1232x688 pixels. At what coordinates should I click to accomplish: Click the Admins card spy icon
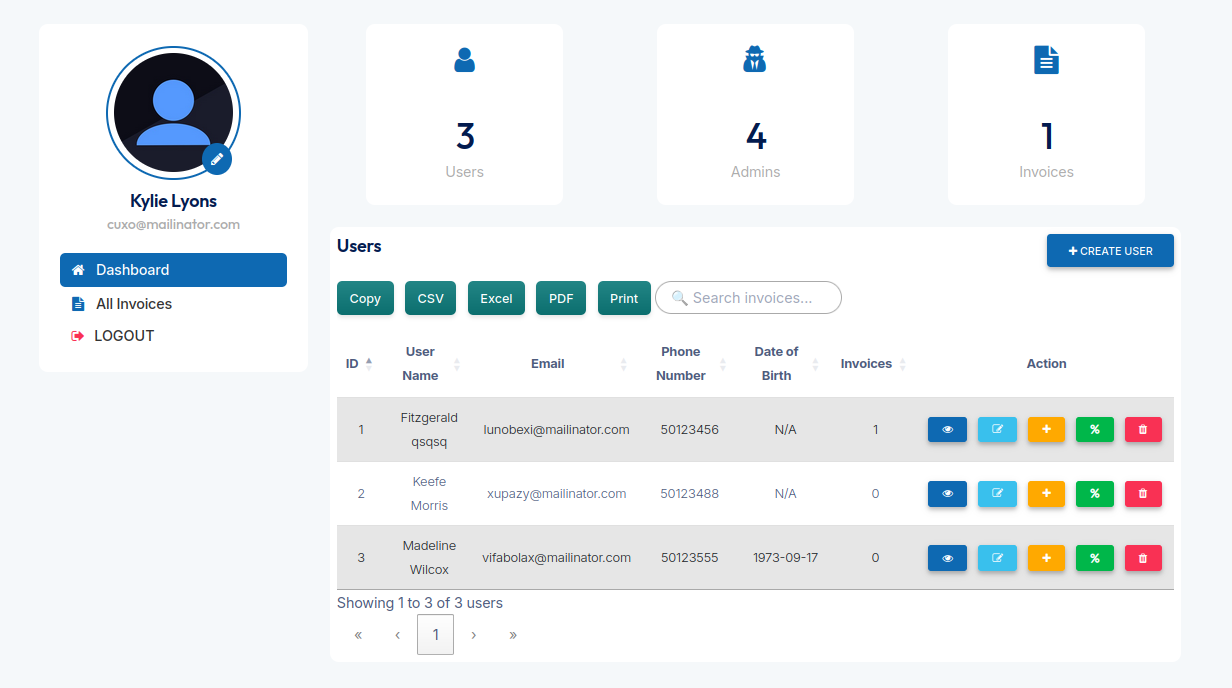point(755,59)
